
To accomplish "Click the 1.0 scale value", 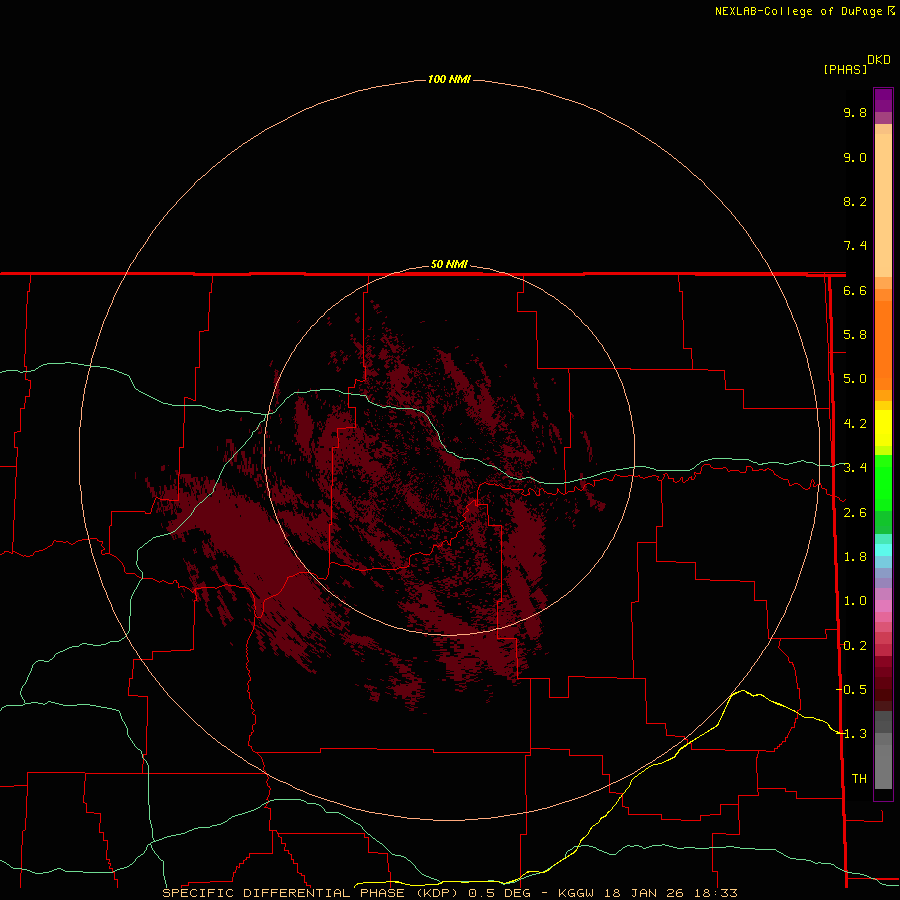I will (855, 601).
